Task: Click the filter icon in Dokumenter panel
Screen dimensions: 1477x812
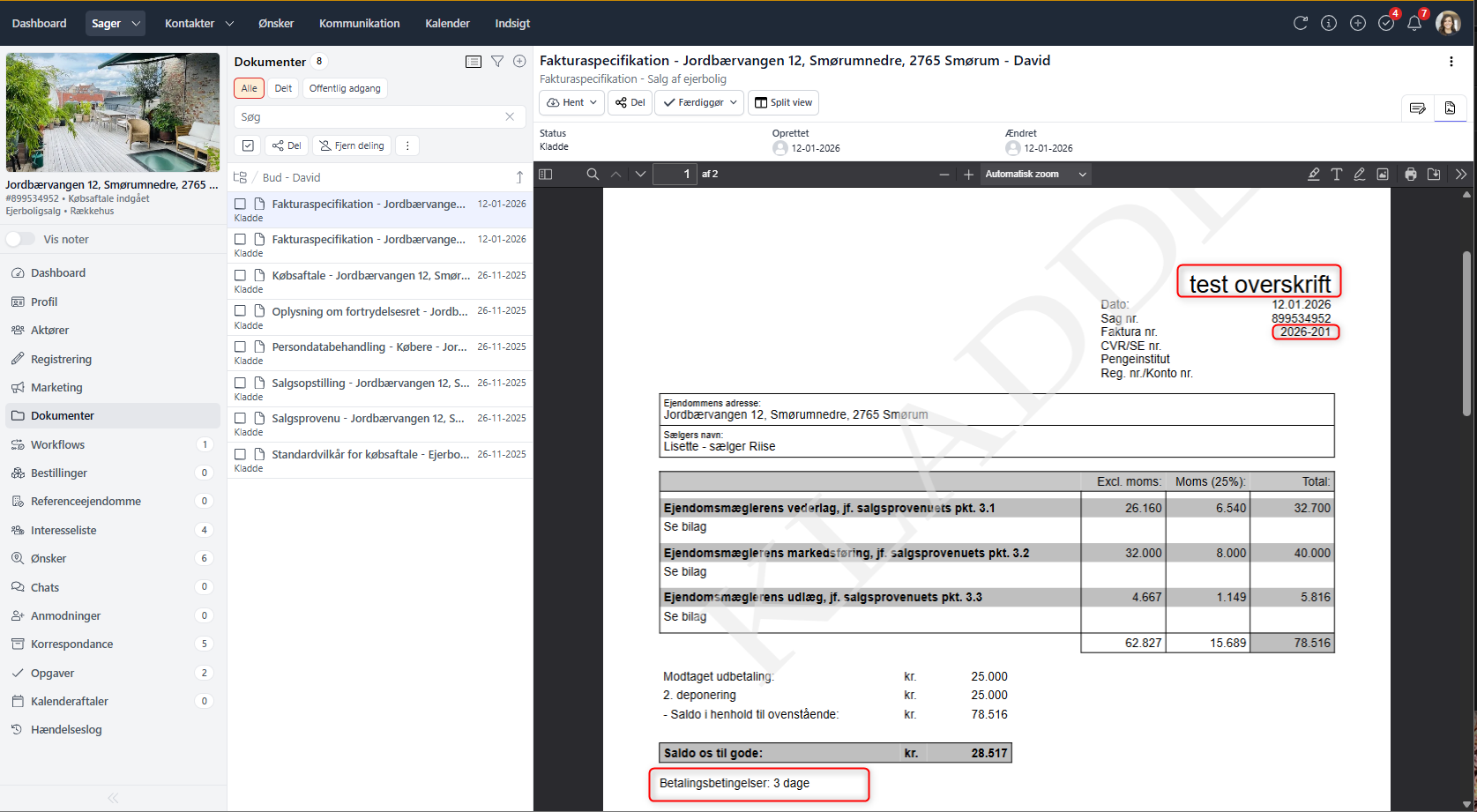Action: [x=497, y=62]
